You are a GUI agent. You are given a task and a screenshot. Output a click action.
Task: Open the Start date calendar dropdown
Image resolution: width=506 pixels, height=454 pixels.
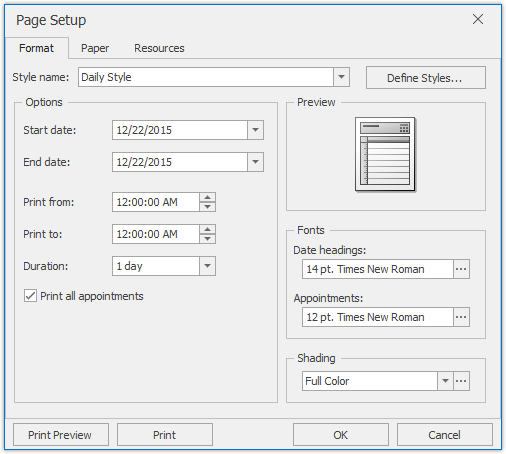tap(255, 130)
